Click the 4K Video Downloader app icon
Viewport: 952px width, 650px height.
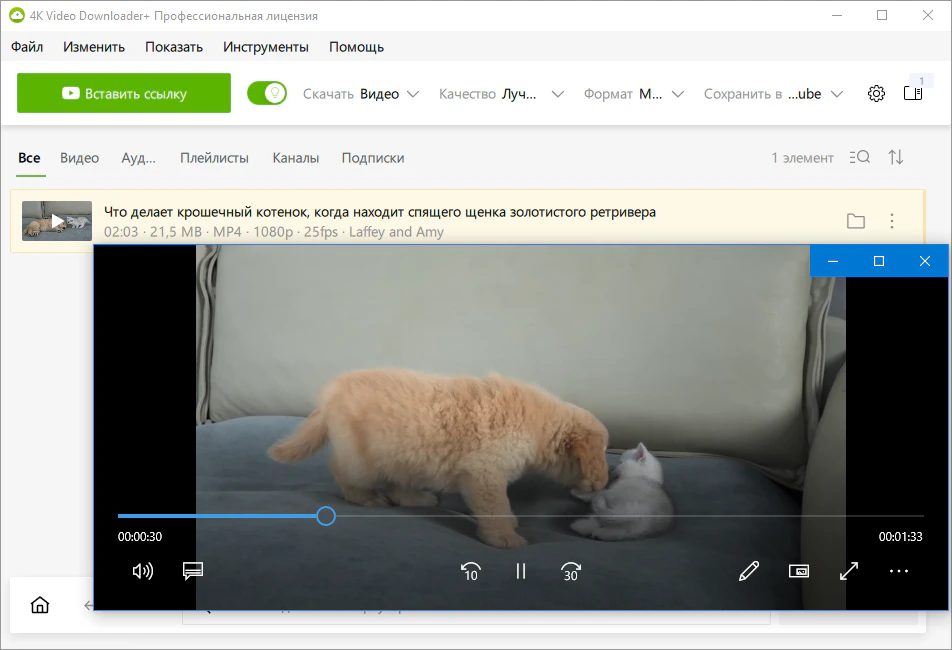(16, 15)
